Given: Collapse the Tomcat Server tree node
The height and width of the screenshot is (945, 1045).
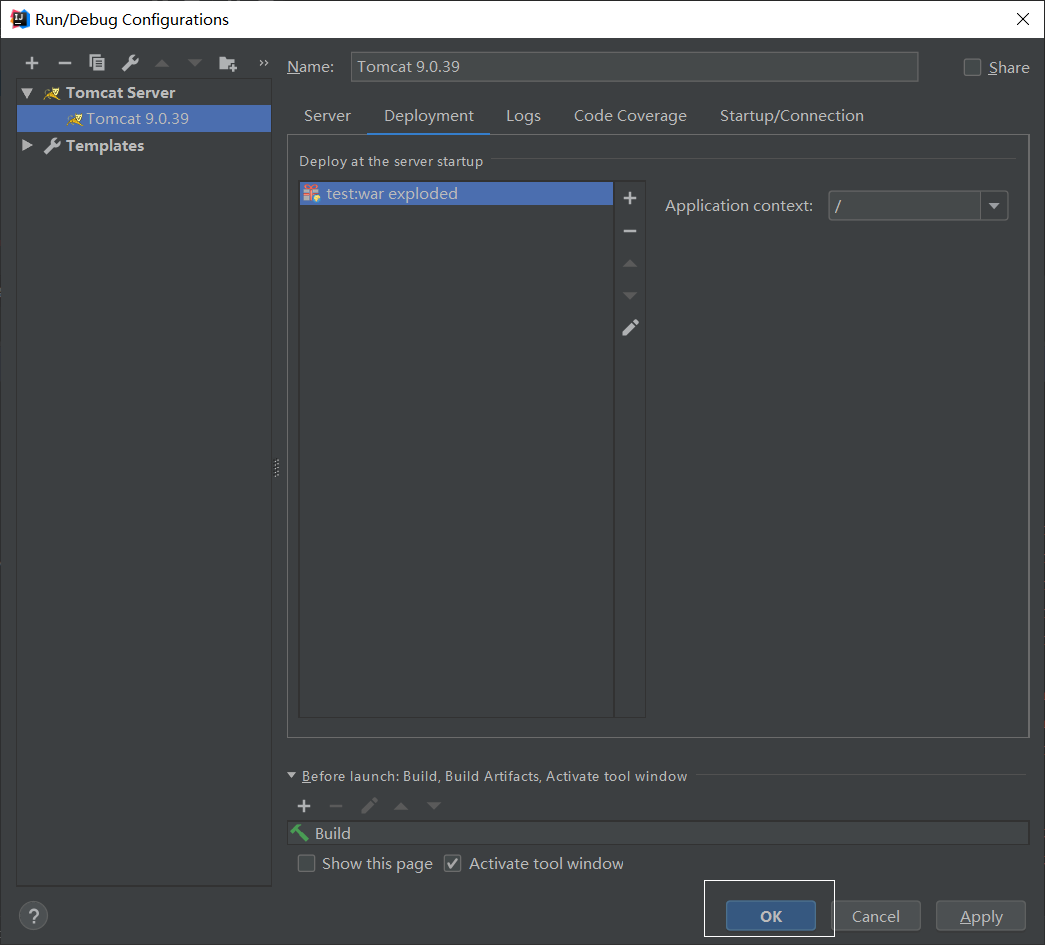Looking at the screenshot, I should coord(27,93).
